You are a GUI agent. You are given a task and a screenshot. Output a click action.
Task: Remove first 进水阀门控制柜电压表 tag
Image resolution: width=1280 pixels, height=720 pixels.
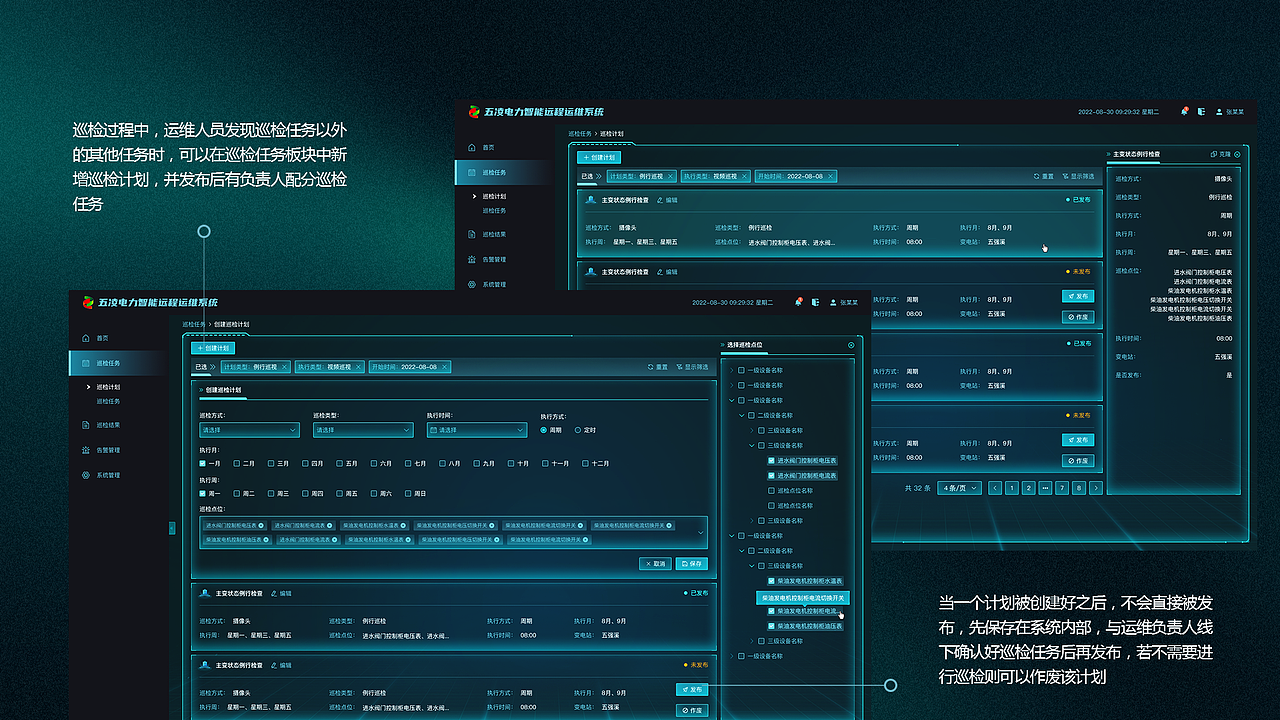[x=262, y=525]
